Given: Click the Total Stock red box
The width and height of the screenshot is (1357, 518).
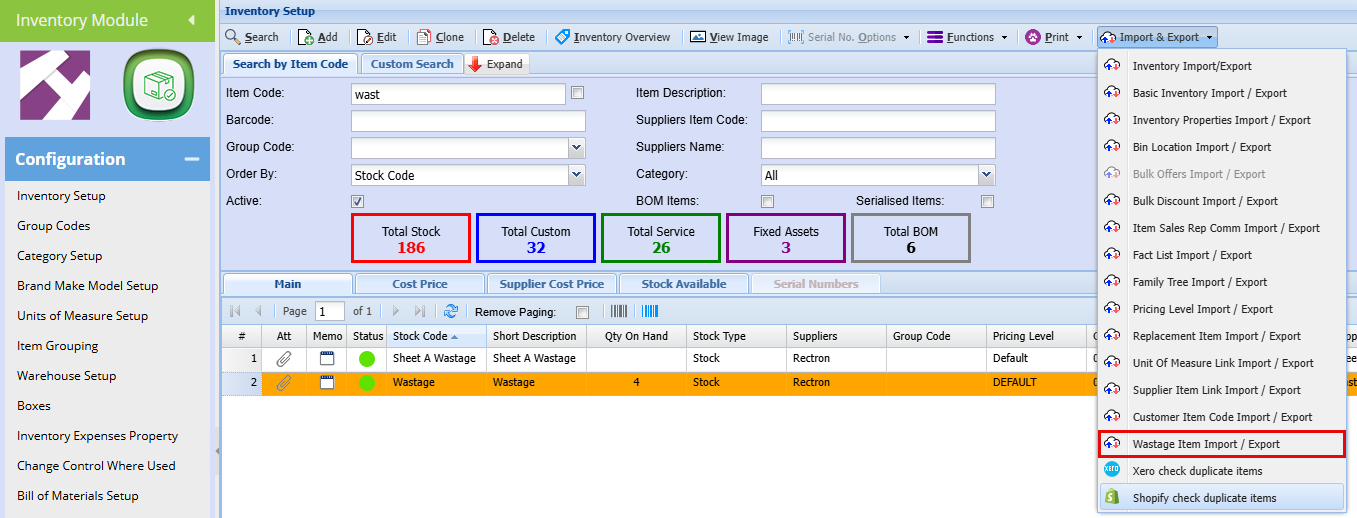Looking at the screenshot, I should [x=411, y=238].
